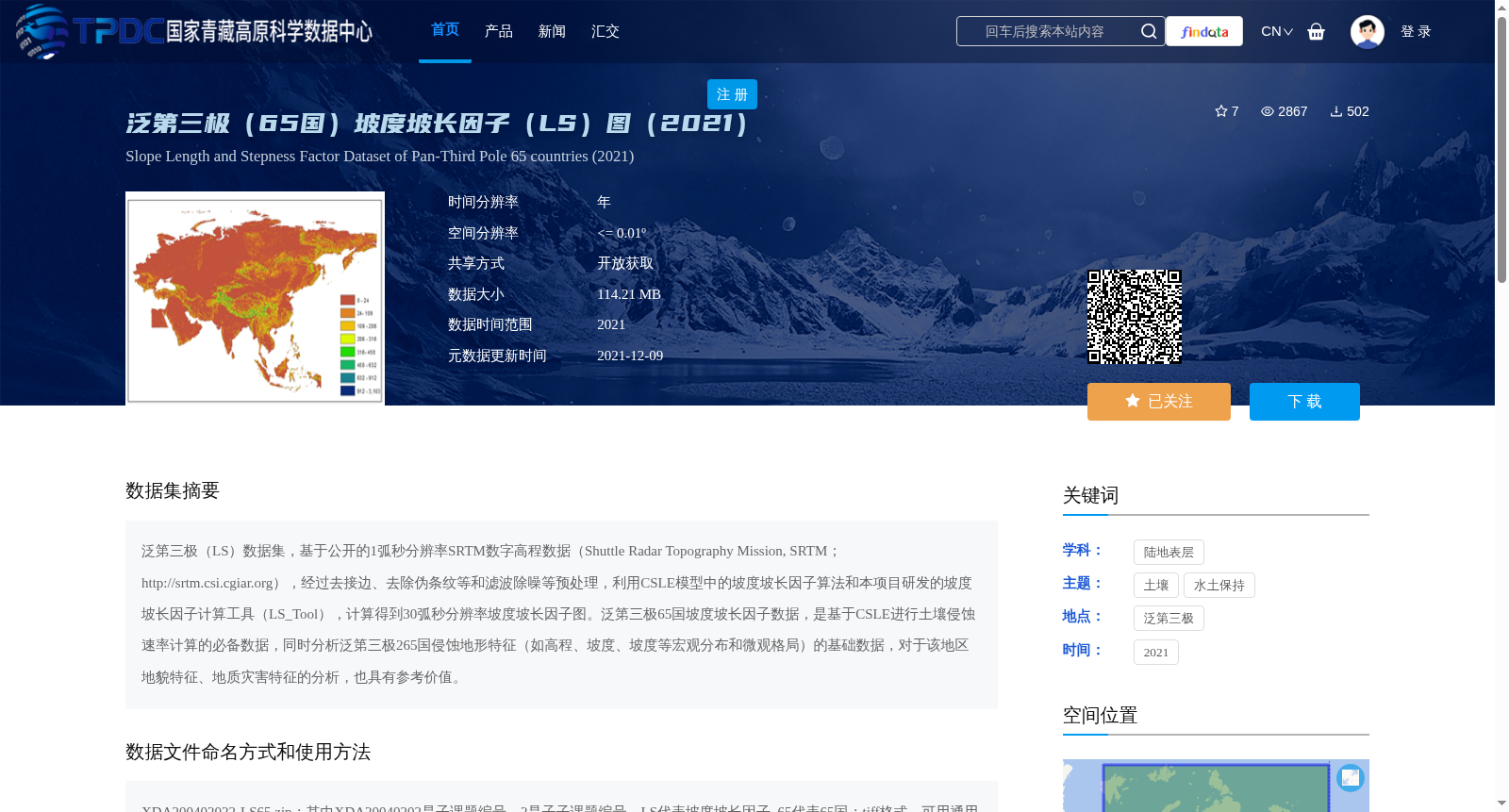Image resolution: width=1509 pixels, height=812 pixels.
Task: Expand the CN language dropdown
Action: [x=1277, y=31]
